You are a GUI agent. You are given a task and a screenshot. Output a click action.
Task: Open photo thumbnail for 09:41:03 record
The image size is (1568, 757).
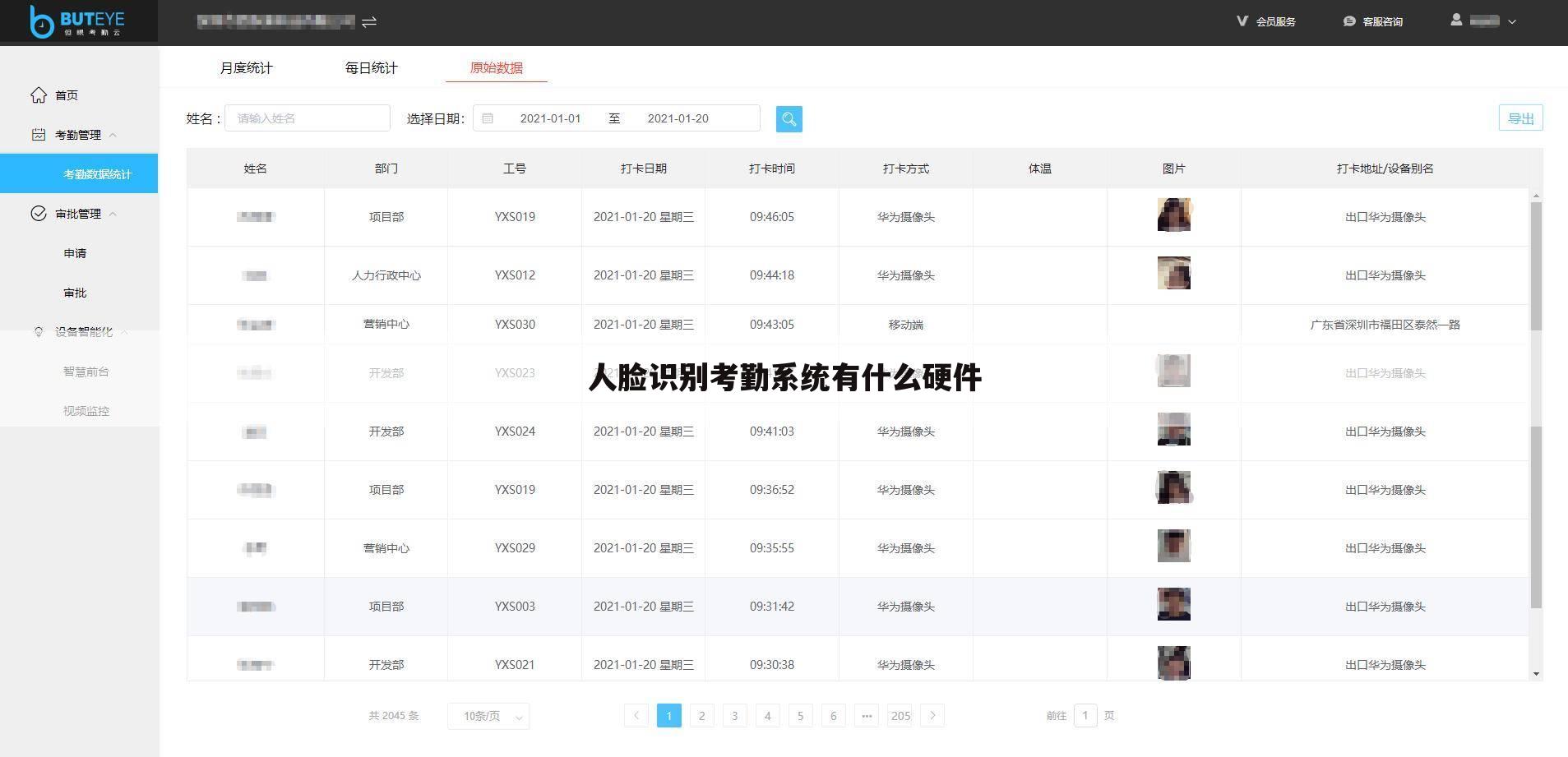(1173, 429)
